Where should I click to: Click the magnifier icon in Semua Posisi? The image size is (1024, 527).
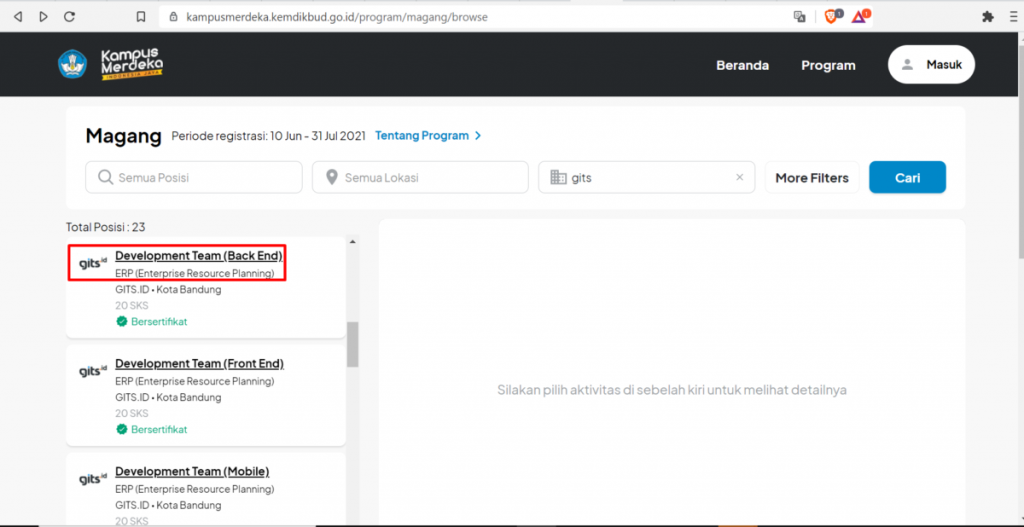(x=104, y=177)
